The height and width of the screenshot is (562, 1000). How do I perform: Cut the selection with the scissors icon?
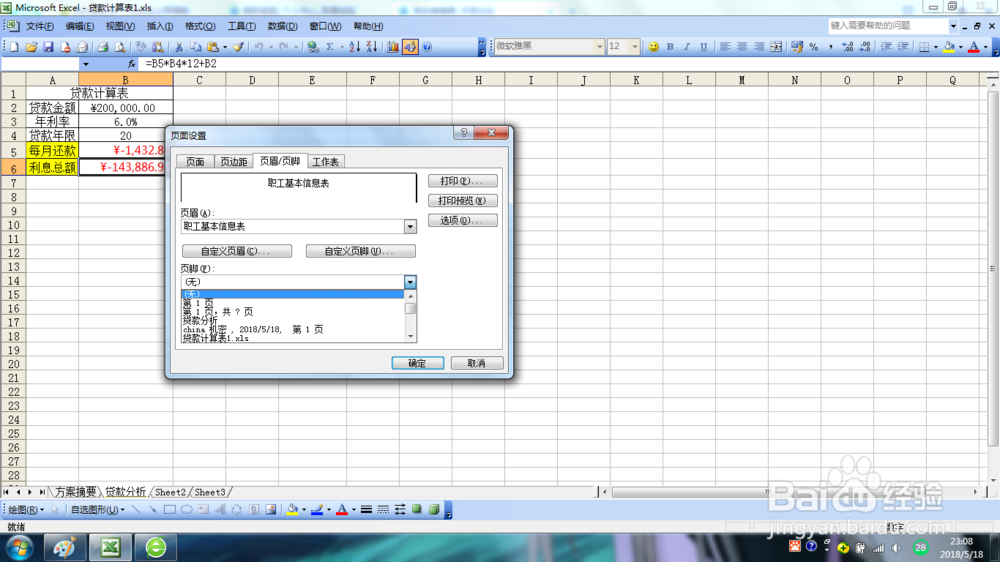(179, 47)
